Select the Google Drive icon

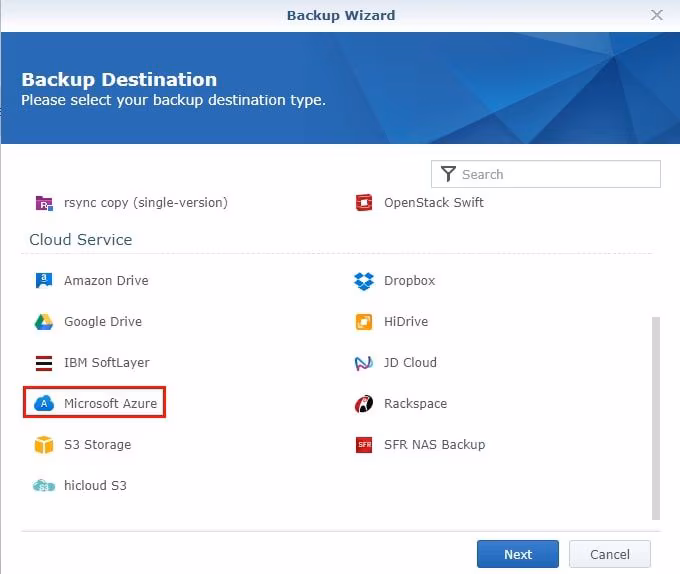[43, 322]
